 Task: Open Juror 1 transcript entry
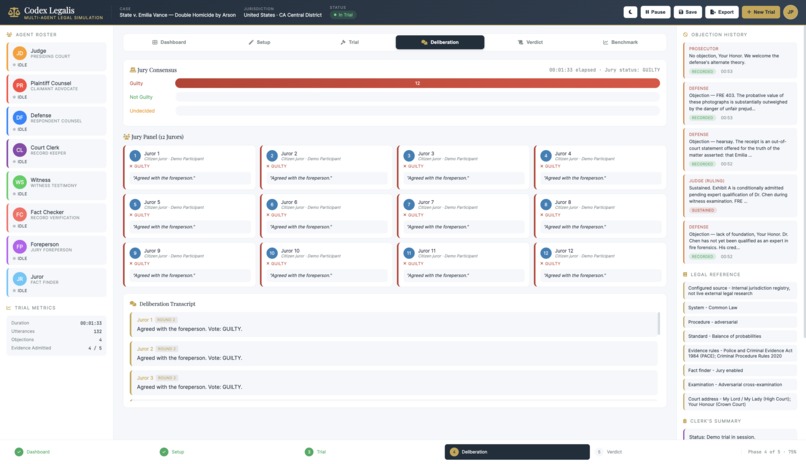(x=394, y=324)
